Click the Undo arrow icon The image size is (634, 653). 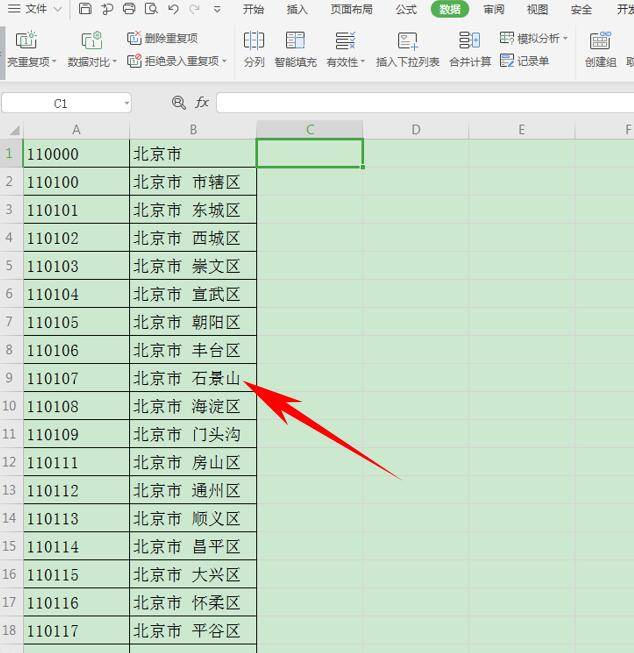174,8
